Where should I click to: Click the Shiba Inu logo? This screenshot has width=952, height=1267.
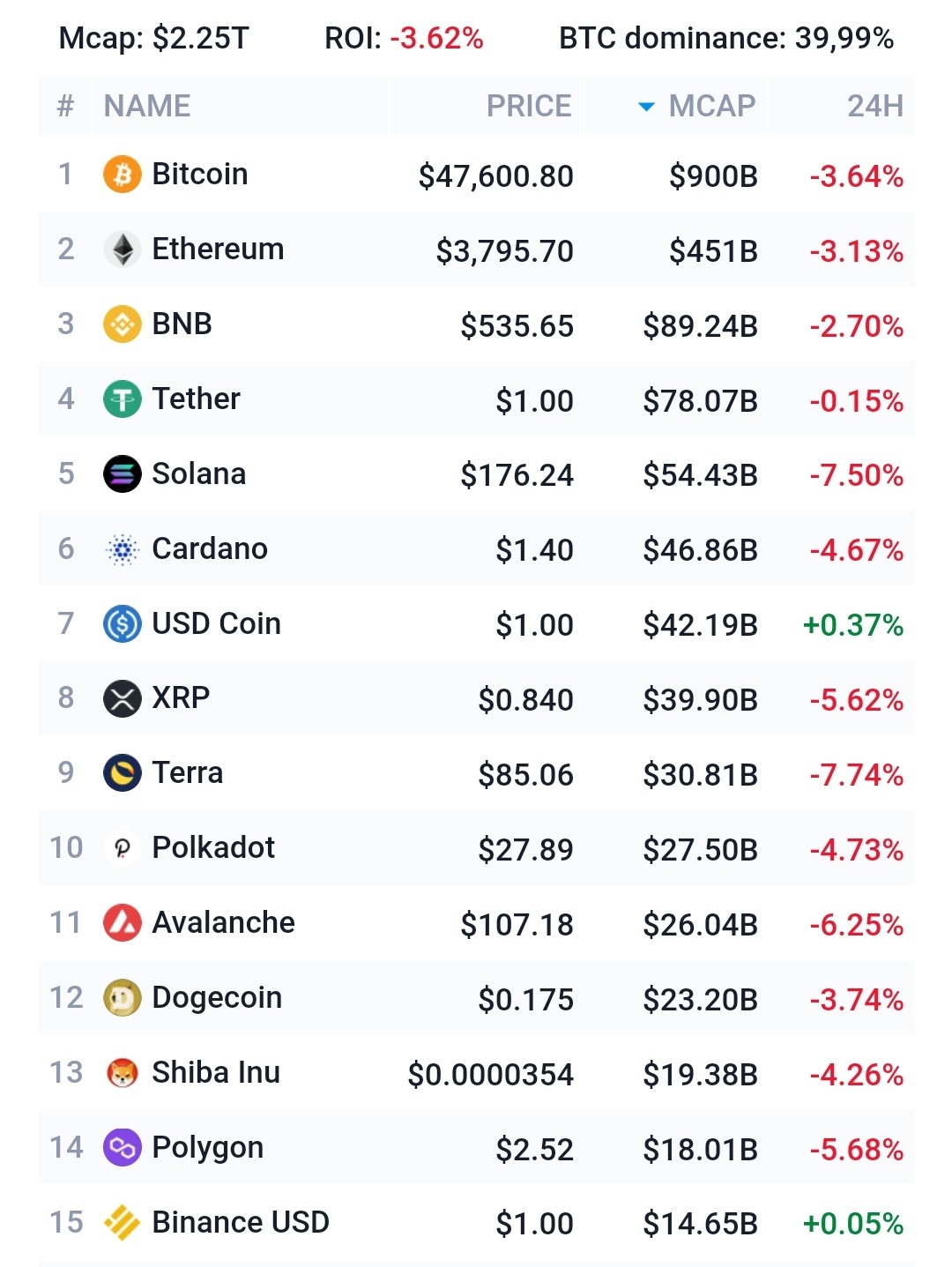pos(123,1073)
